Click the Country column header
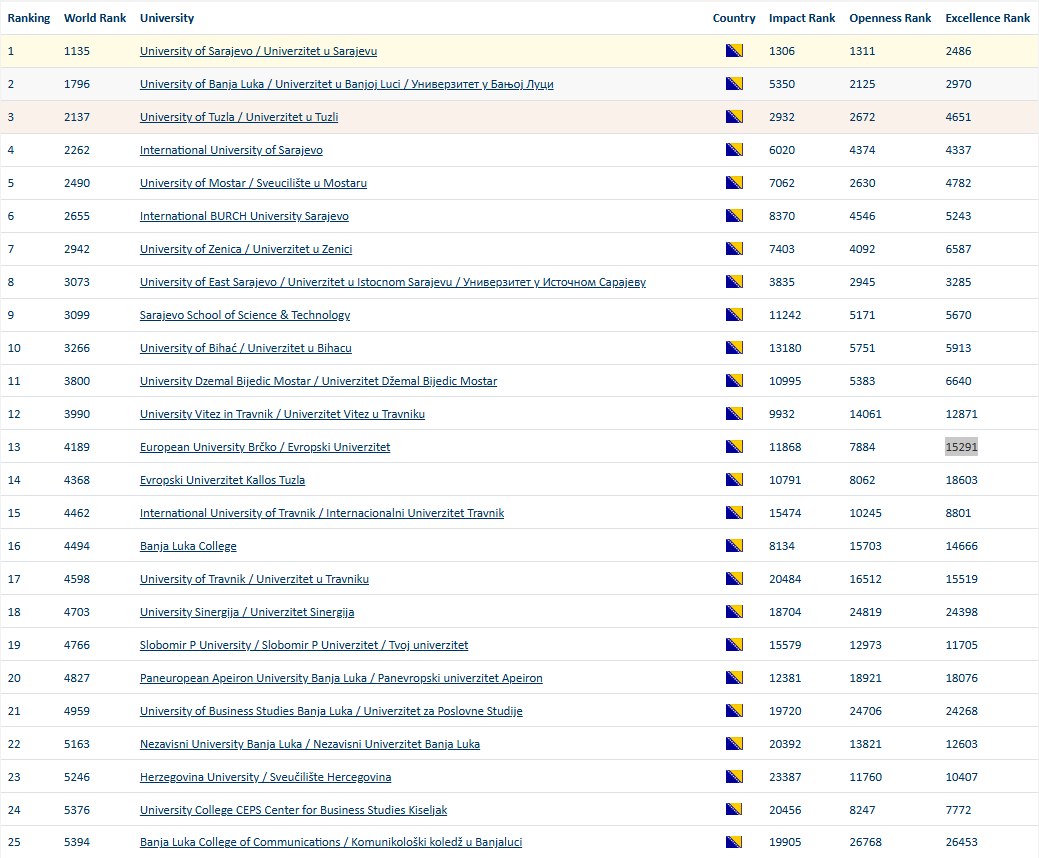 734,18
